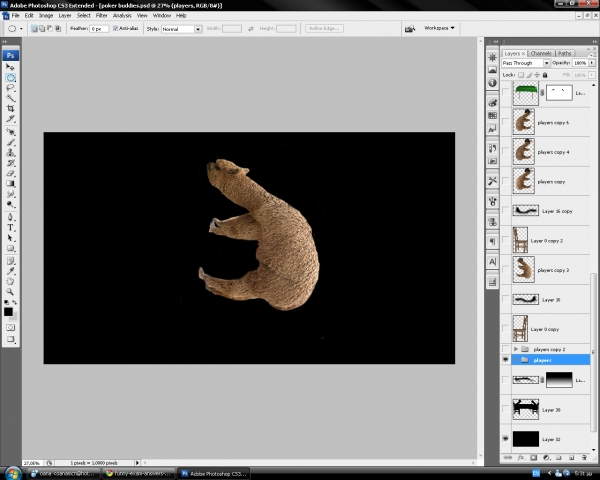
Task: Click the Delete layer trash icon
Action: [584, 457]
